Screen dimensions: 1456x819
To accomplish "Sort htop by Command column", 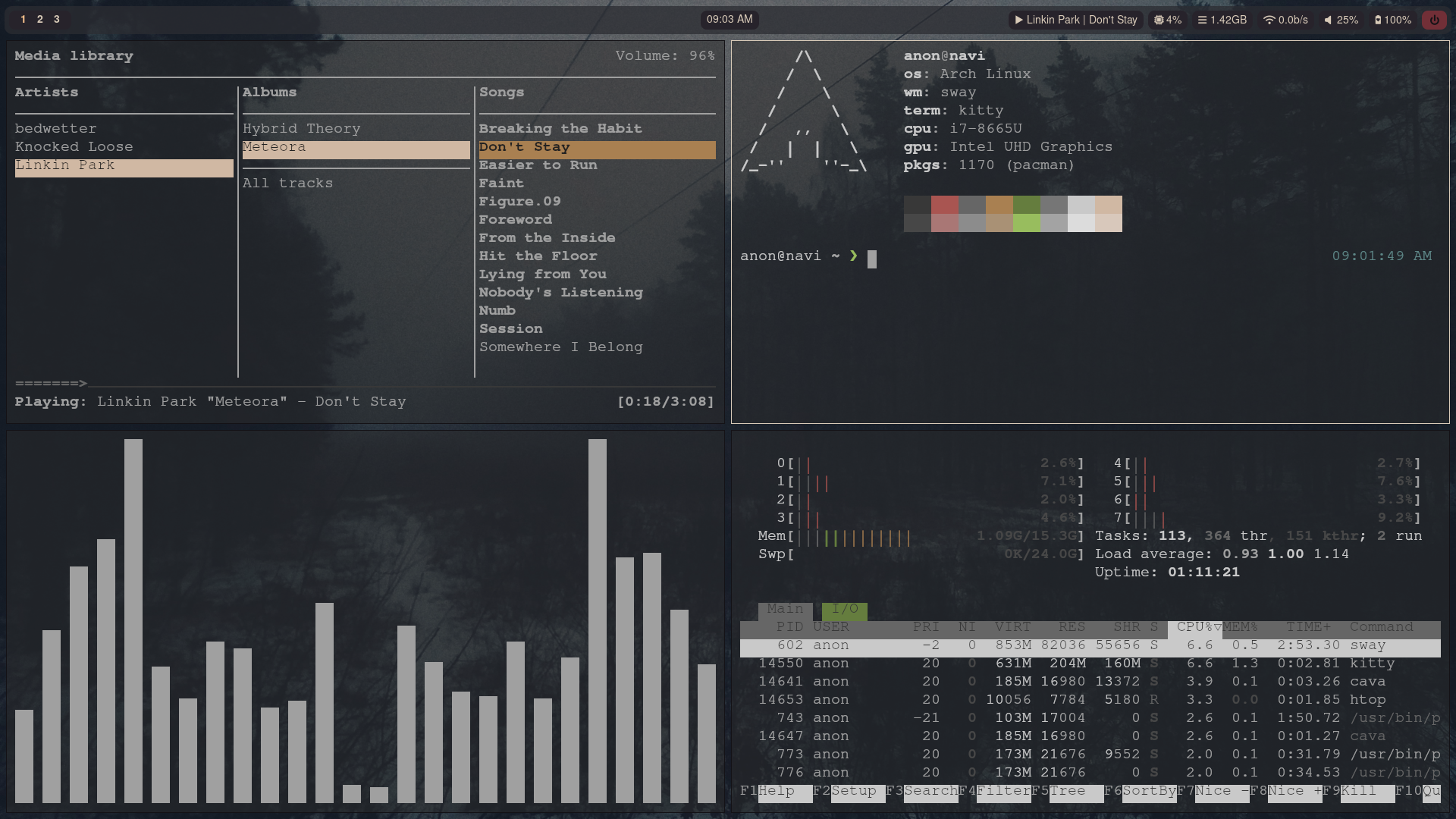I will 1381,628.
